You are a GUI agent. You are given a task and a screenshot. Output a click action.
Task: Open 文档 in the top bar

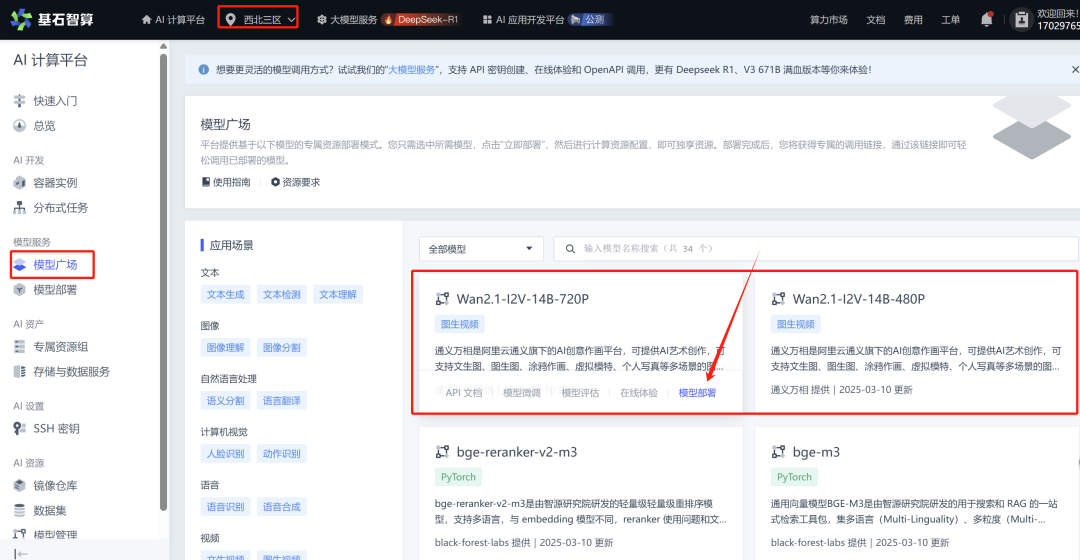(x=875, y=20)
